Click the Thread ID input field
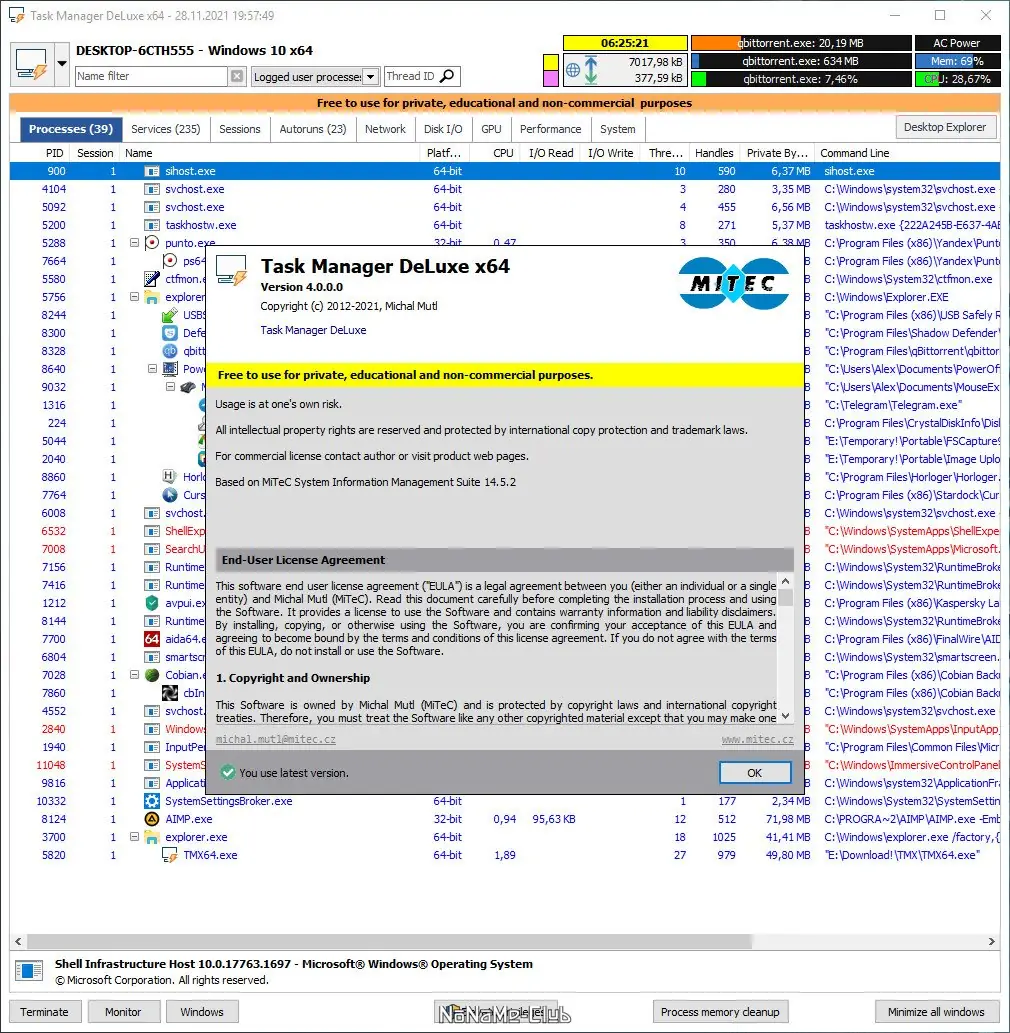The image size is (1010, 1033). pyautogui.click(x=411, y=76)
